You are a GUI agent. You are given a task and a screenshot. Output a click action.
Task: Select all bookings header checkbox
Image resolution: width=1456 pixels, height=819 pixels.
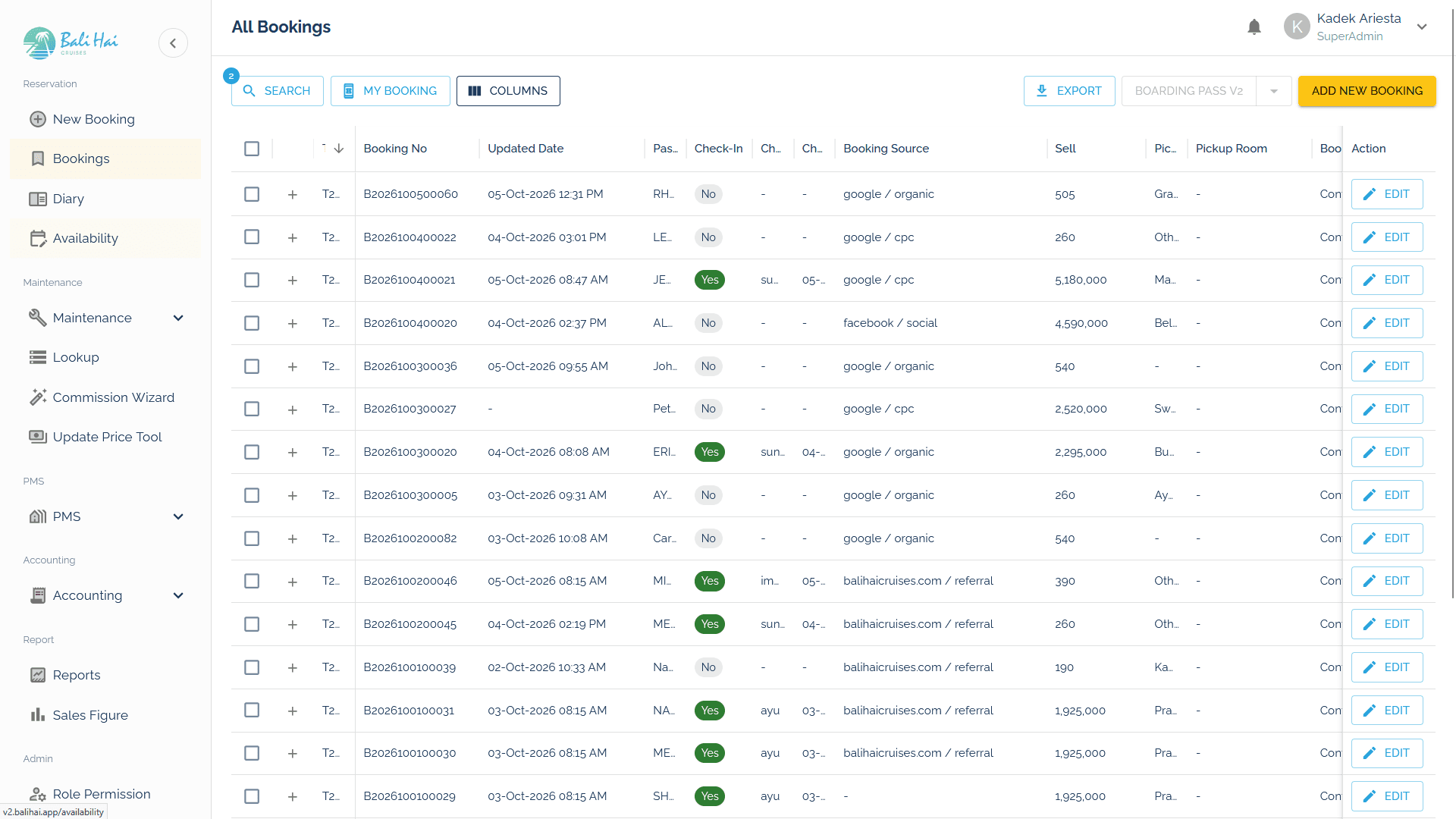pos(252,149)
